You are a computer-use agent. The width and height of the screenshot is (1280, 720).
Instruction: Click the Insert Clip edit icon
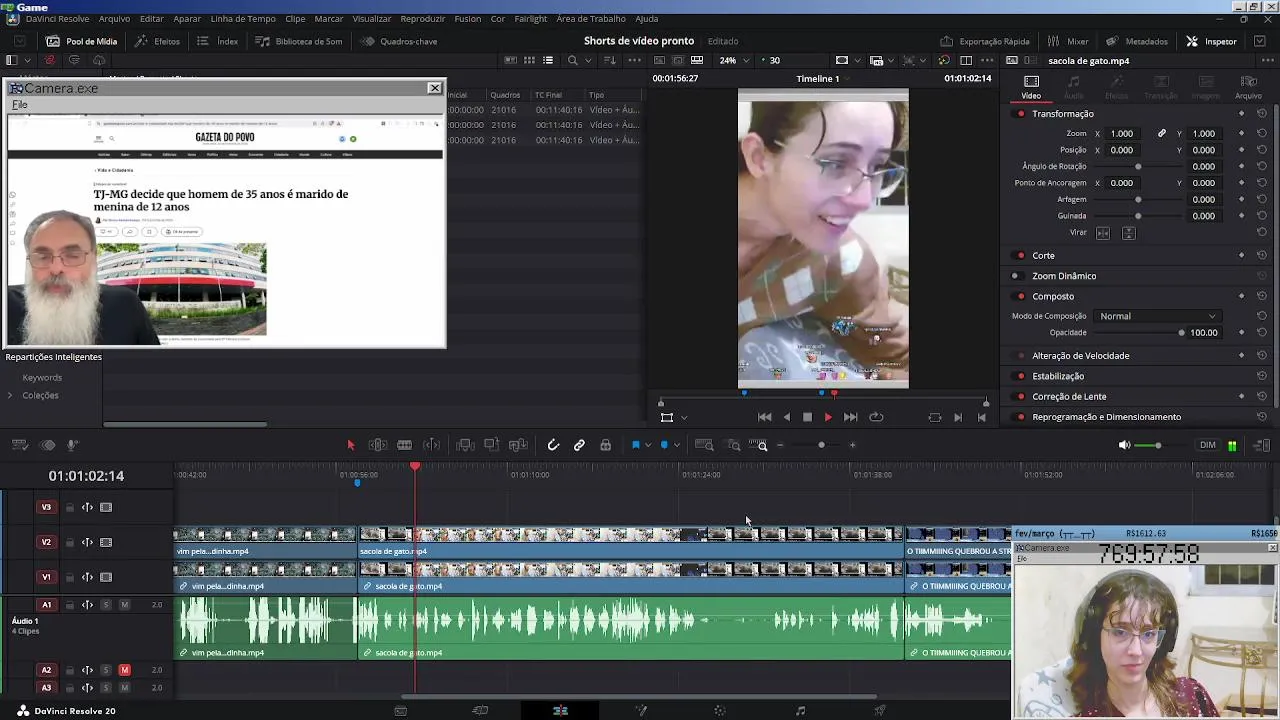[x=465, y=445]
